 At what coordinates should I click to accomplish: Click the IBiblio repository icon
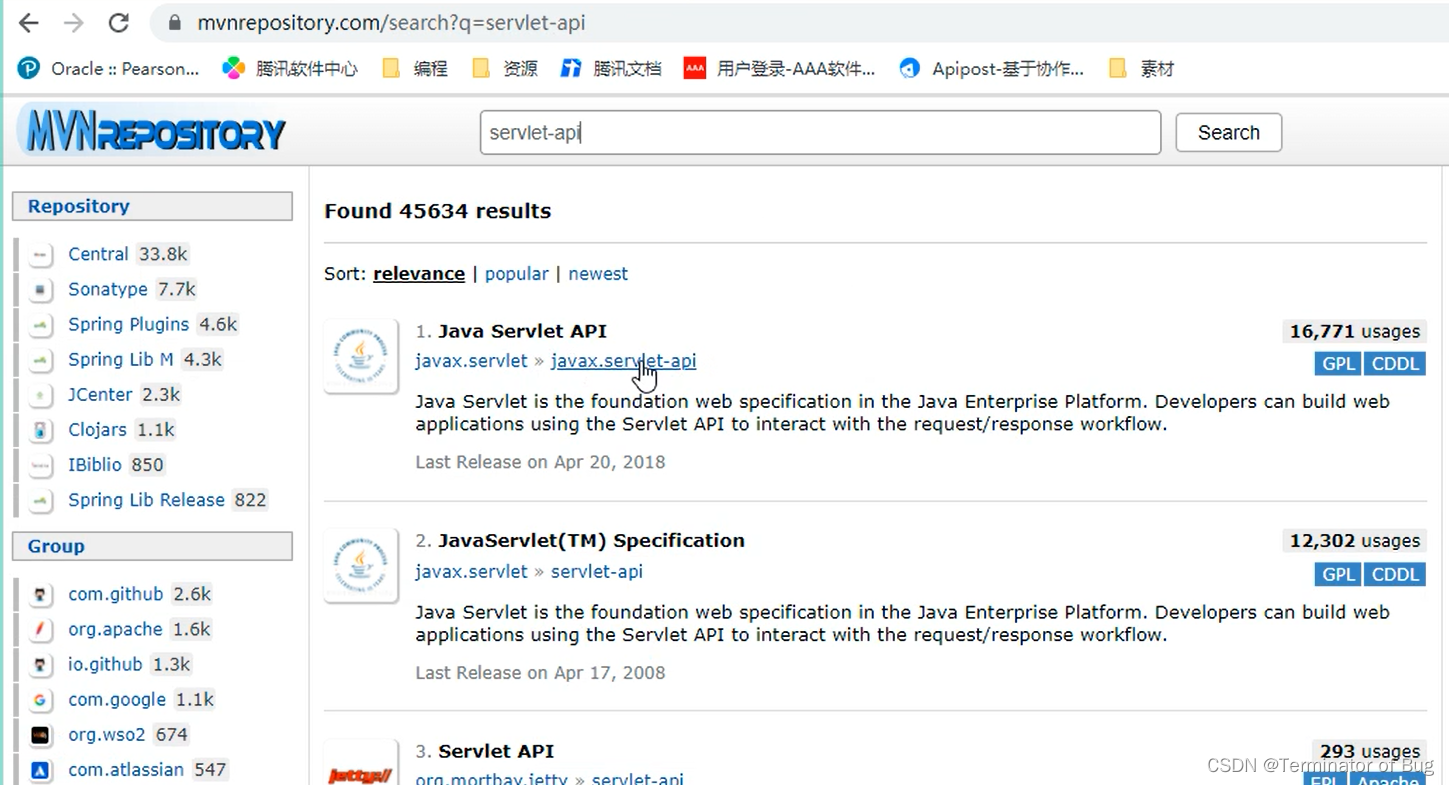coord(40,465)
